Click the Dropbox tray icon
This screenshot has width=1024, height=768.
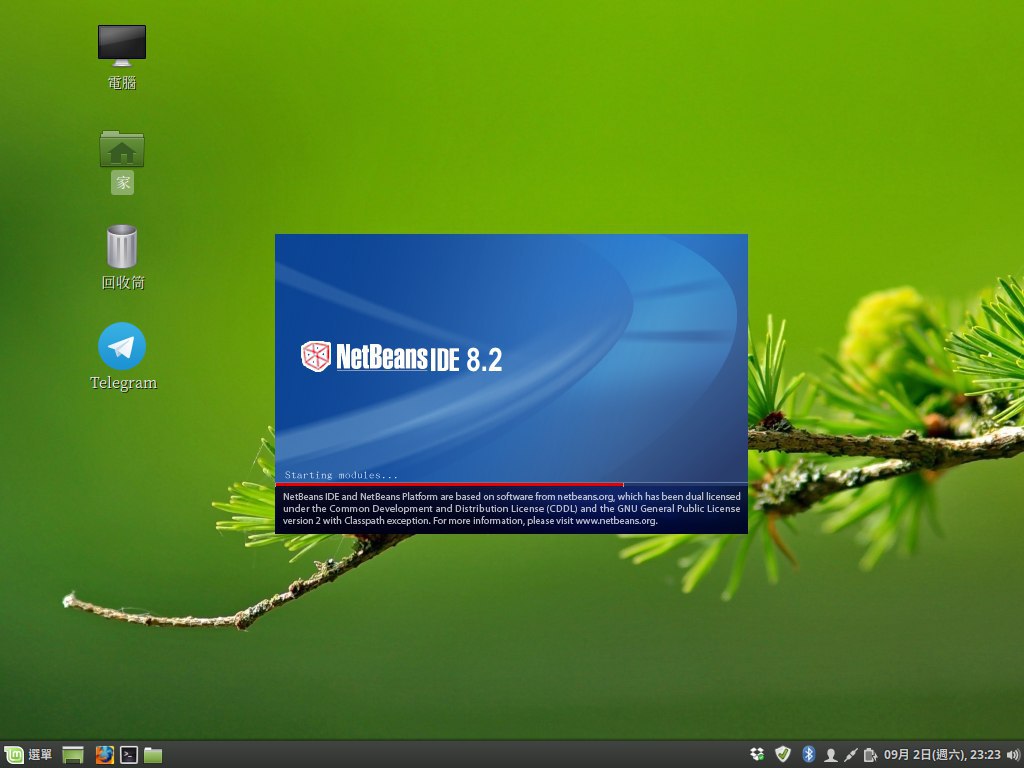757,754
